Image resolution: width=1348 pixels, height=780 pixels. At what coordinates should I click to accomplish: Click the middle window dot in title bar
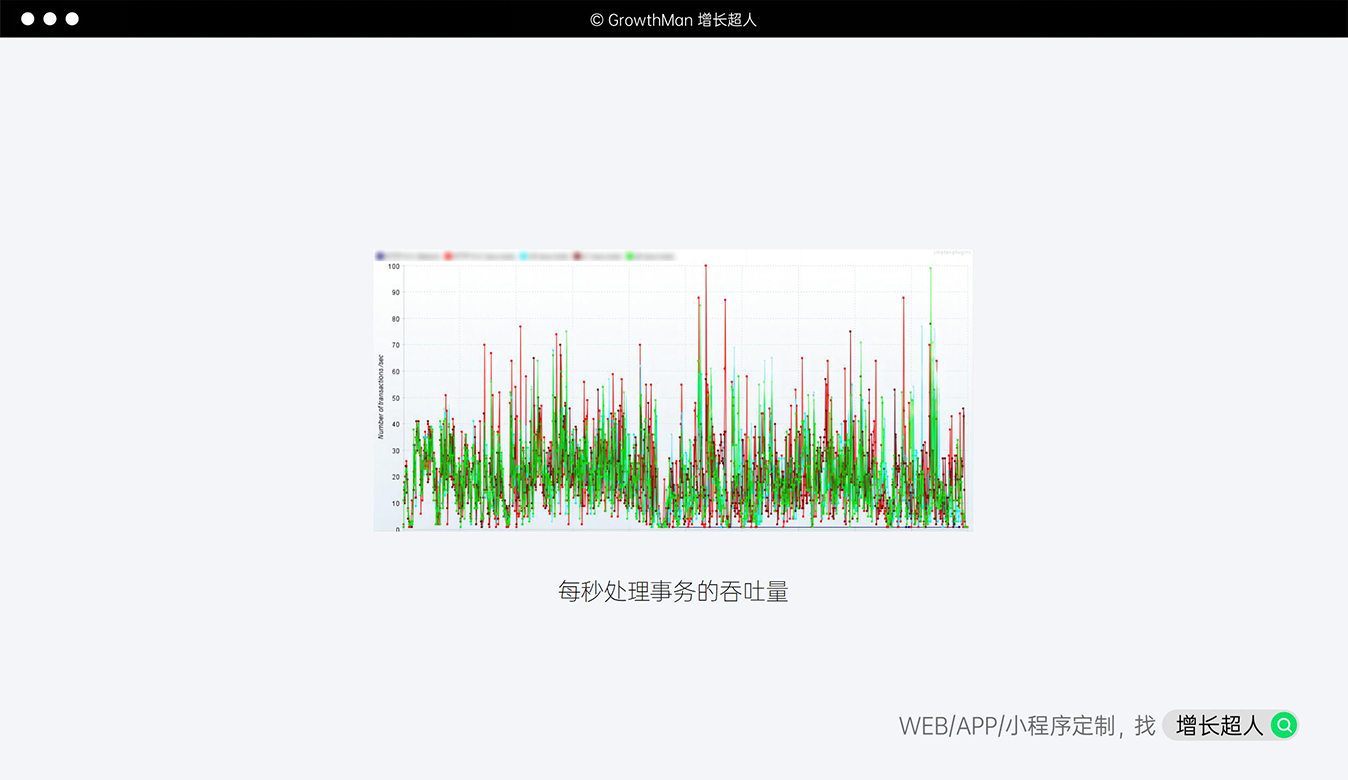click(50, 19)
